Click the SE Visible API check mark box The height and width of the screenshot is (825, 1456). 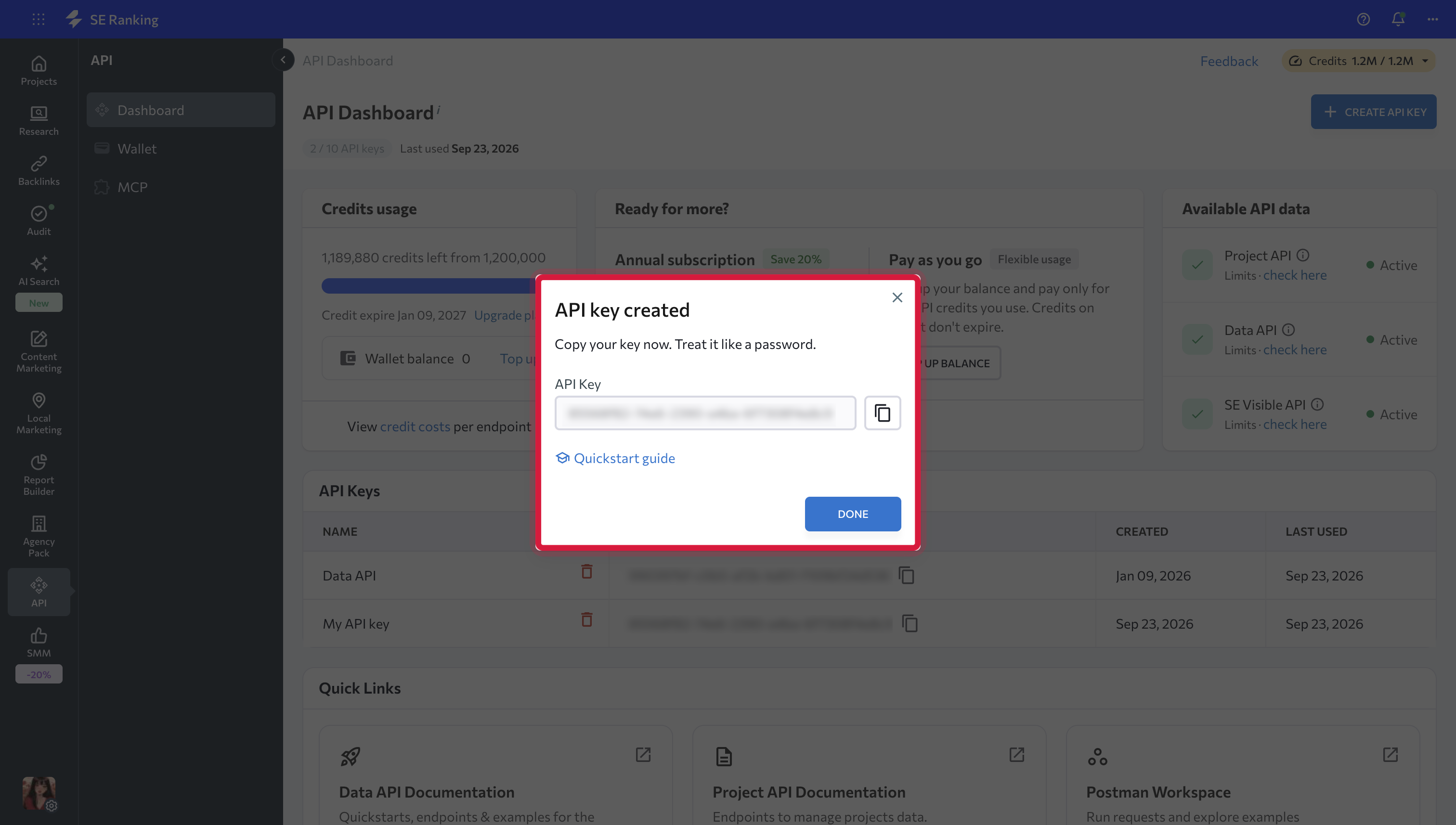[x=1197, y=414]
